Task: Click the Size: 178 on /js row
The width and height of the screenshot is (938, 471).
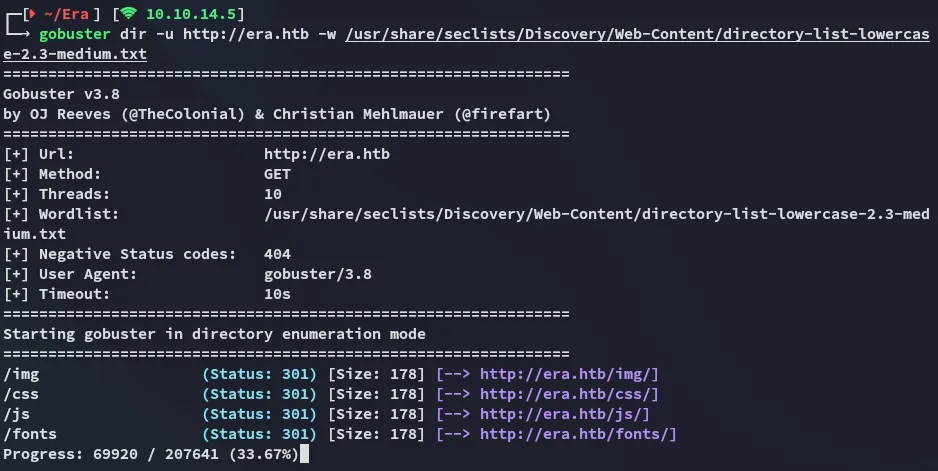Action: coord(378,414)
